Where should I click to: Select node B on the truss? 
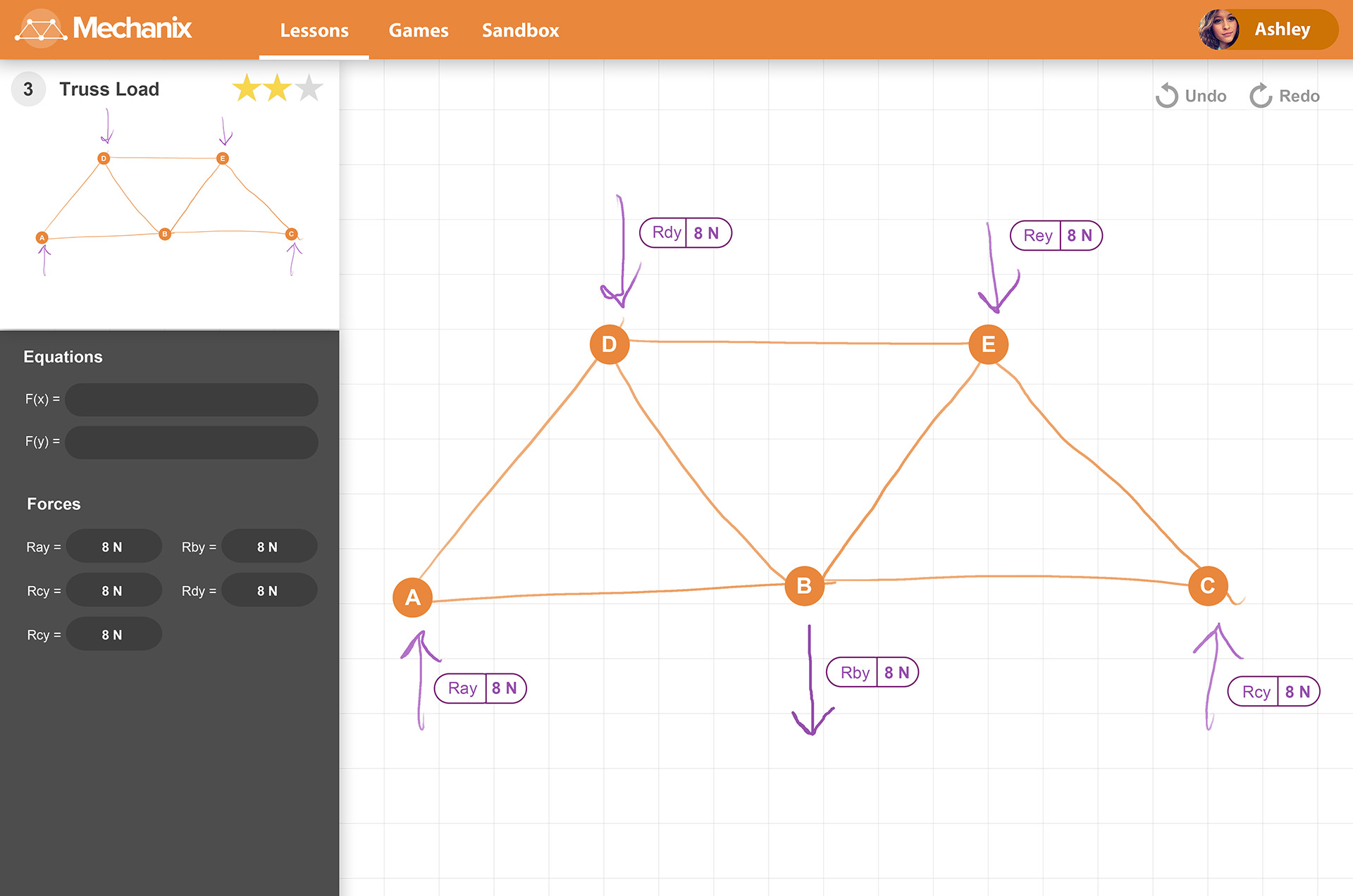[x=804, y=585]
